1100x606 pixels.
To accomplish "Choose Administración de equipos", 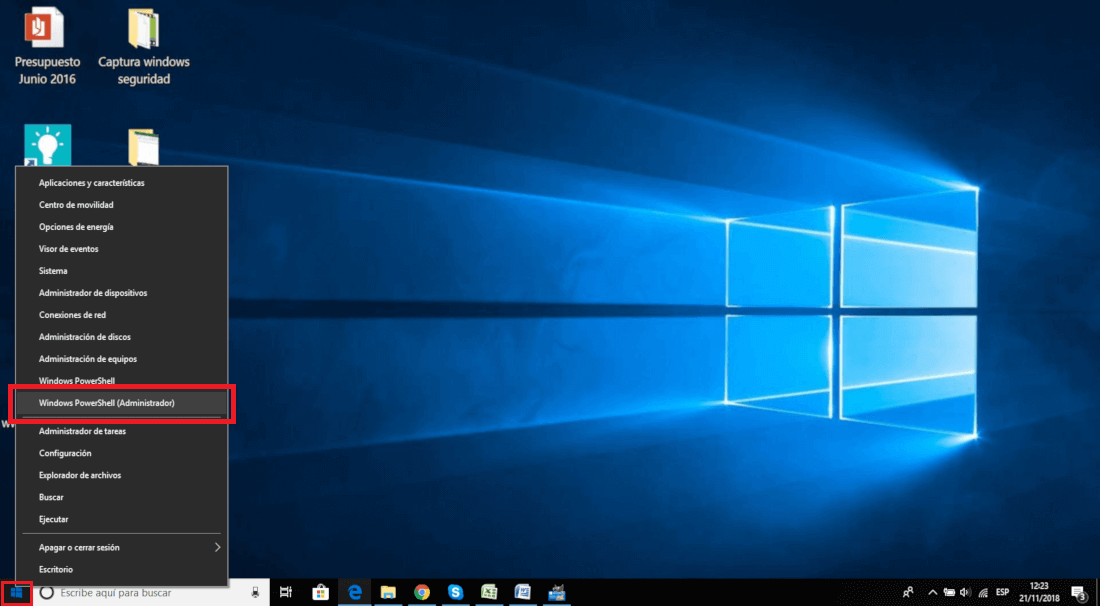I will tap(122, 359).
